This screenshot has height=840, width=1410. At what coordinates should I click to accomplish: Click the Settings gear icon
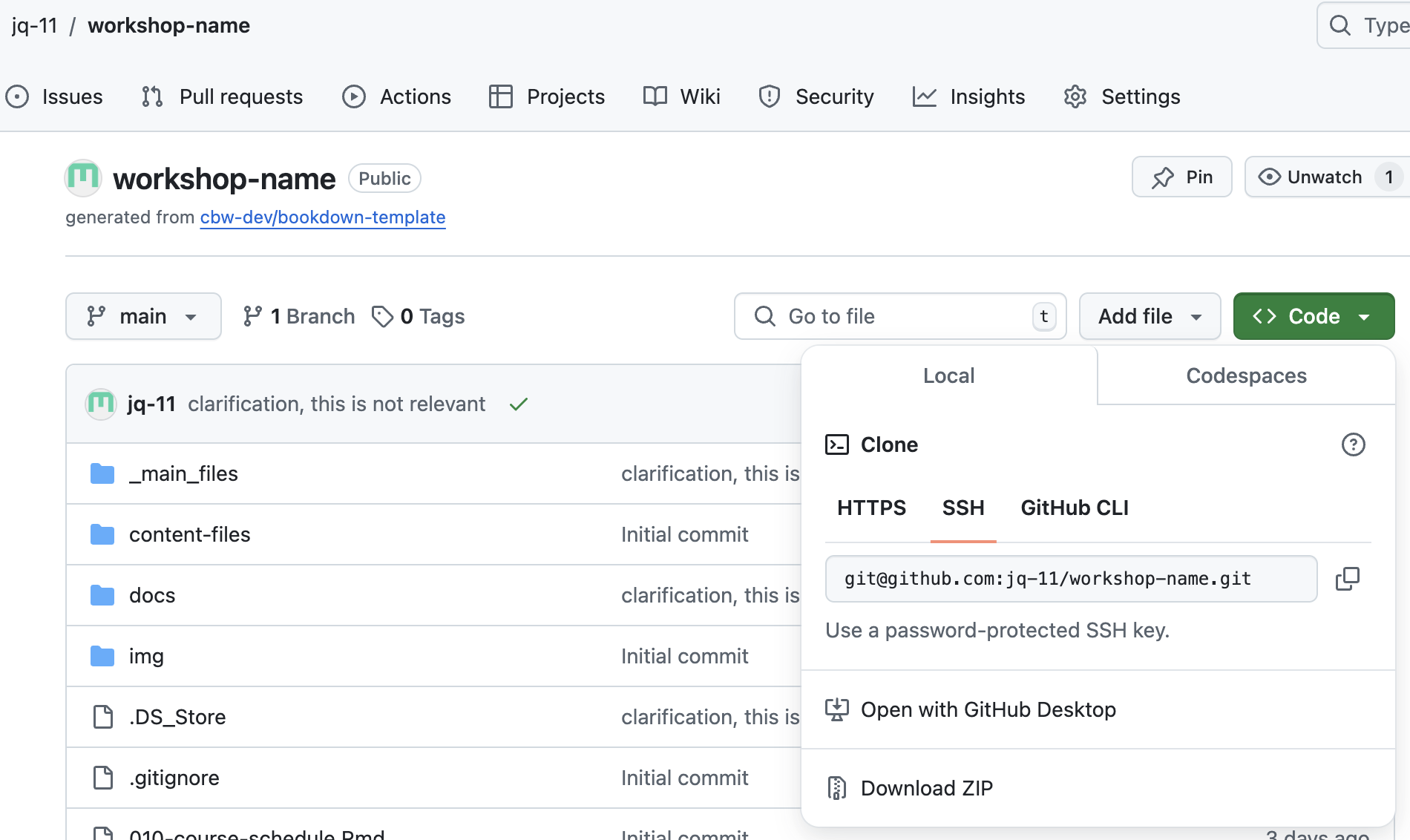(x=1074, y=96)
